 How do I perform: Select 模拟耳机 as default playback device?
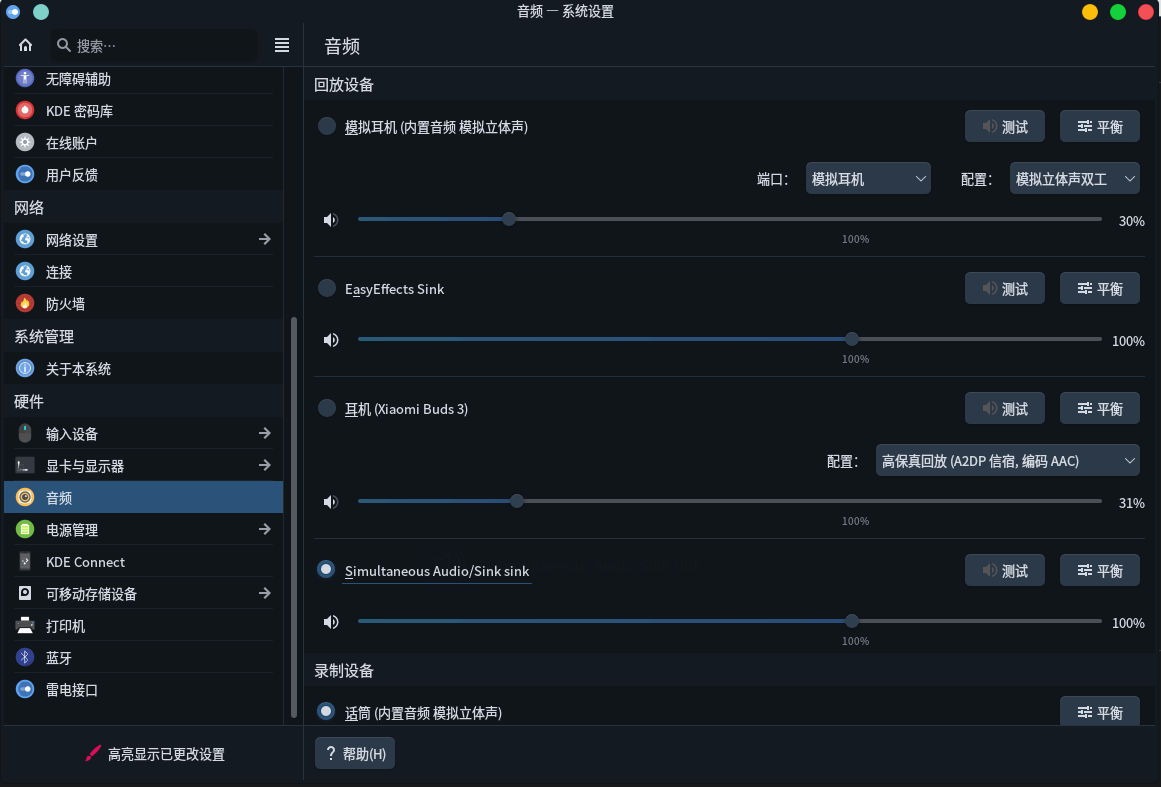[x=326, y=126]
